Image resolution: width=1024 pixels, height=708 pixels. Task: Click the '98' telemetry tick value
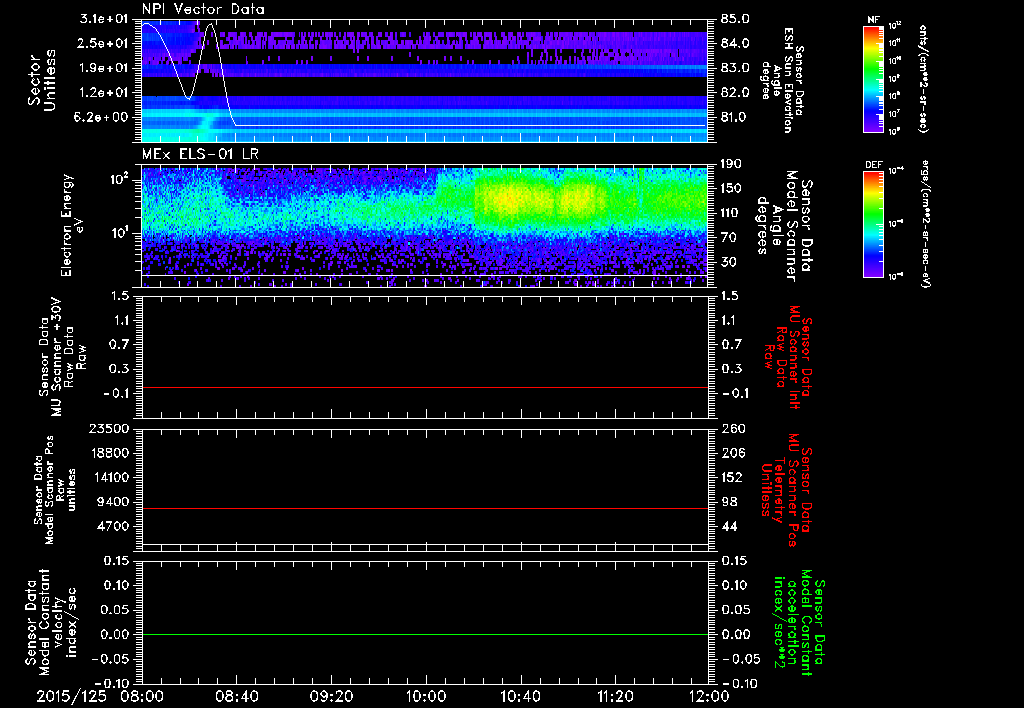pos(728,502)
